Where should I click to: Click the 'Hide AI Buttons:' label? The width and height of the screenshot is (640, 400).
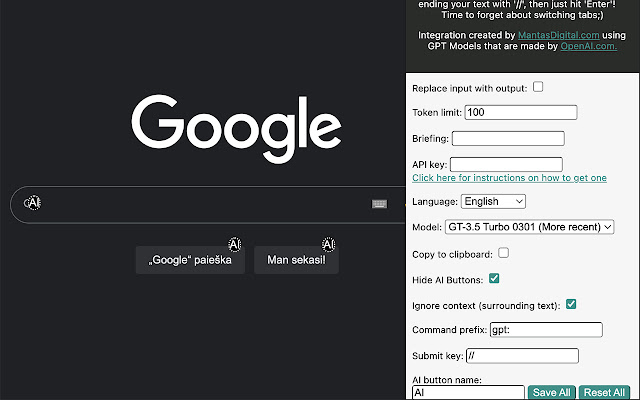pyautogui.click(x=447, y=280)
